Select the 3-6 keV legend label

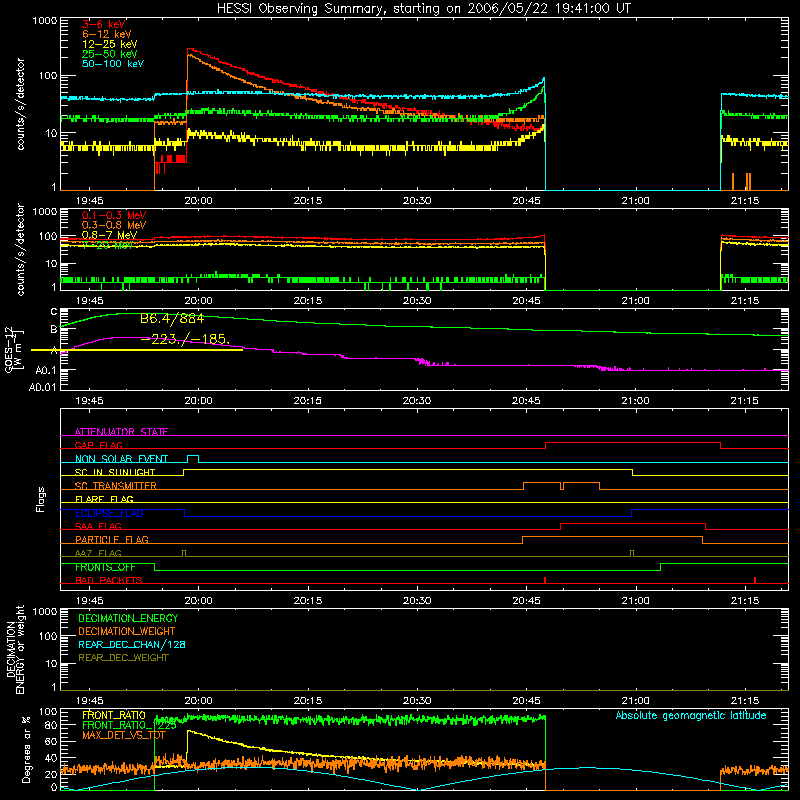click(x=104, y=24)
